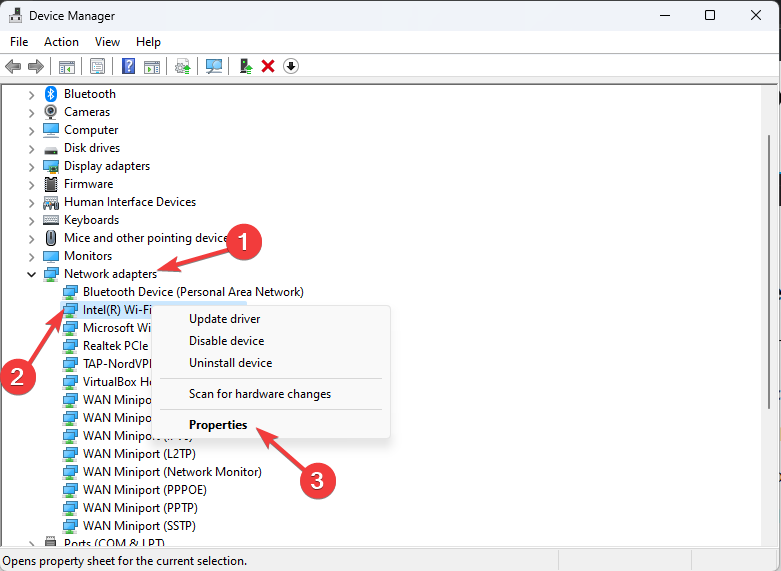
Task: Click the Disk drives category icon
Action: click(51, 149)
